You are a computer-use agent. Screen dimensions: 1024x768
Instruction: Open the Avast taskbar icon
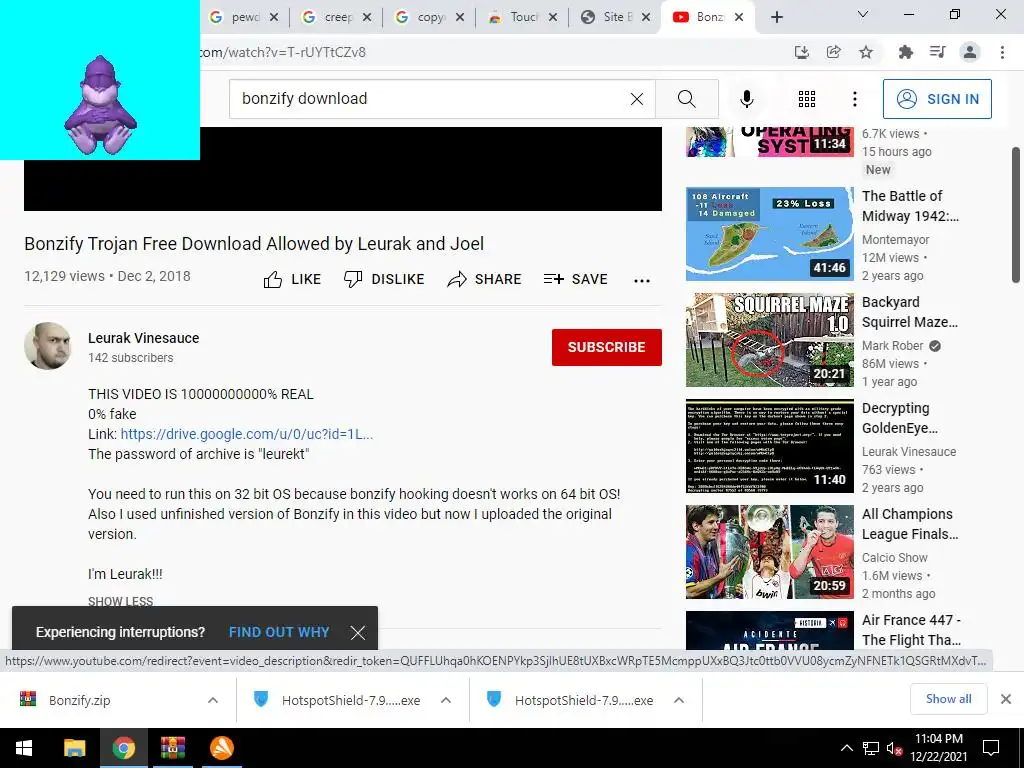coord(222,748)
